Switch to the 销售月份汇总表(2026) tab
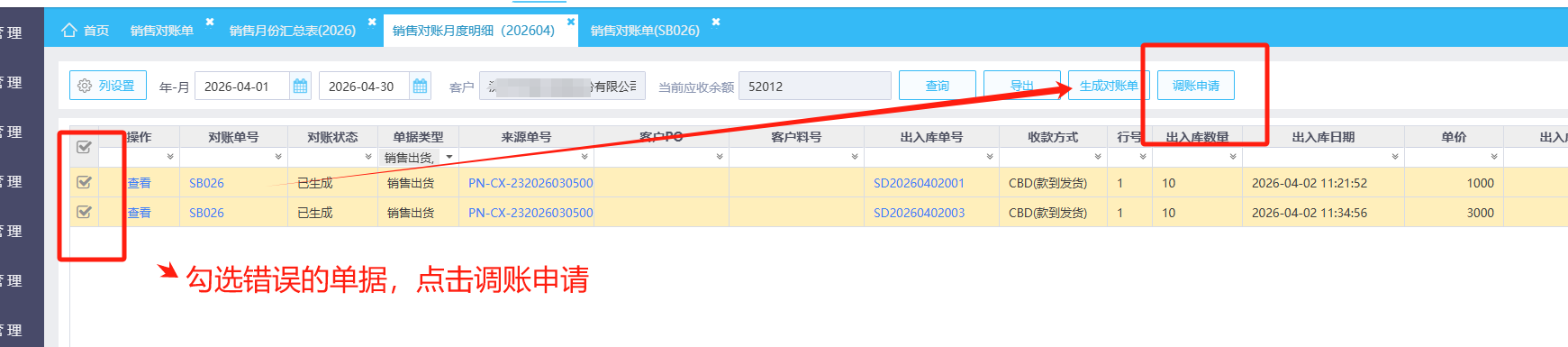This screenshot has width=1568, height=347. 293,31
